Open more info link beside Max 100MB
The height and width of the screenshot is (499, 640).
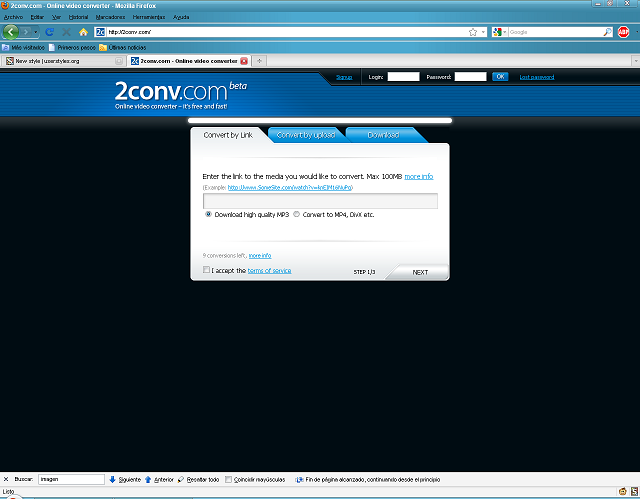[x=419, y=177]
